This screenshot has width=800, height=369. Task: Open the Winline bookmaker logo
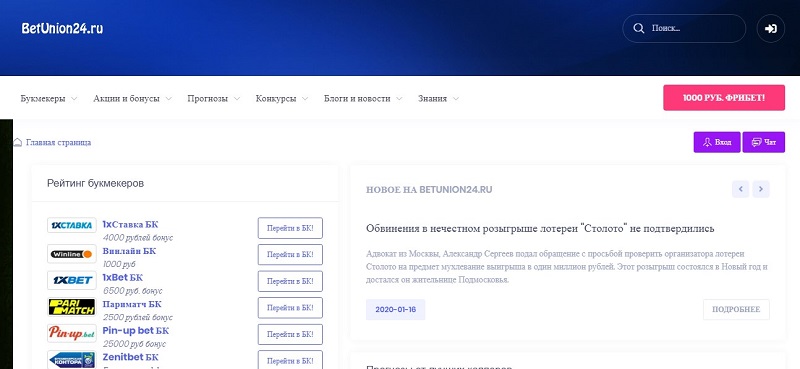click(72, 254)
